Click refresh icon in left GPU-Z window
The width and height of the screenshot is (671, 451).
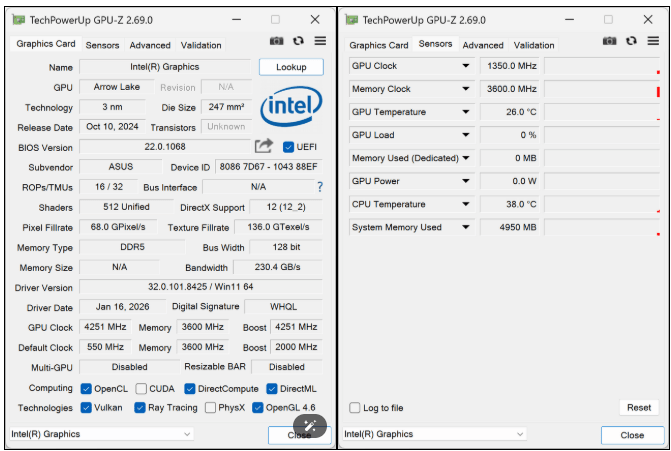click(298, 41)
